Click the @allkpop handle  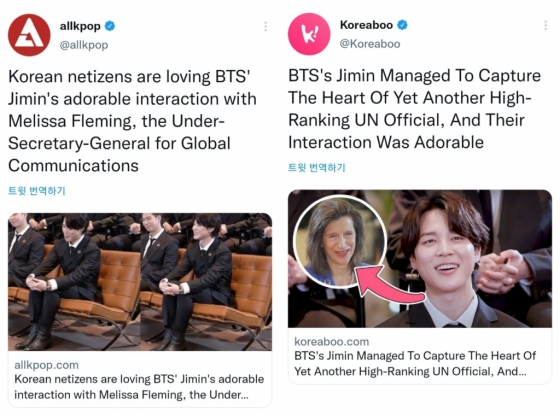[84, 45]
